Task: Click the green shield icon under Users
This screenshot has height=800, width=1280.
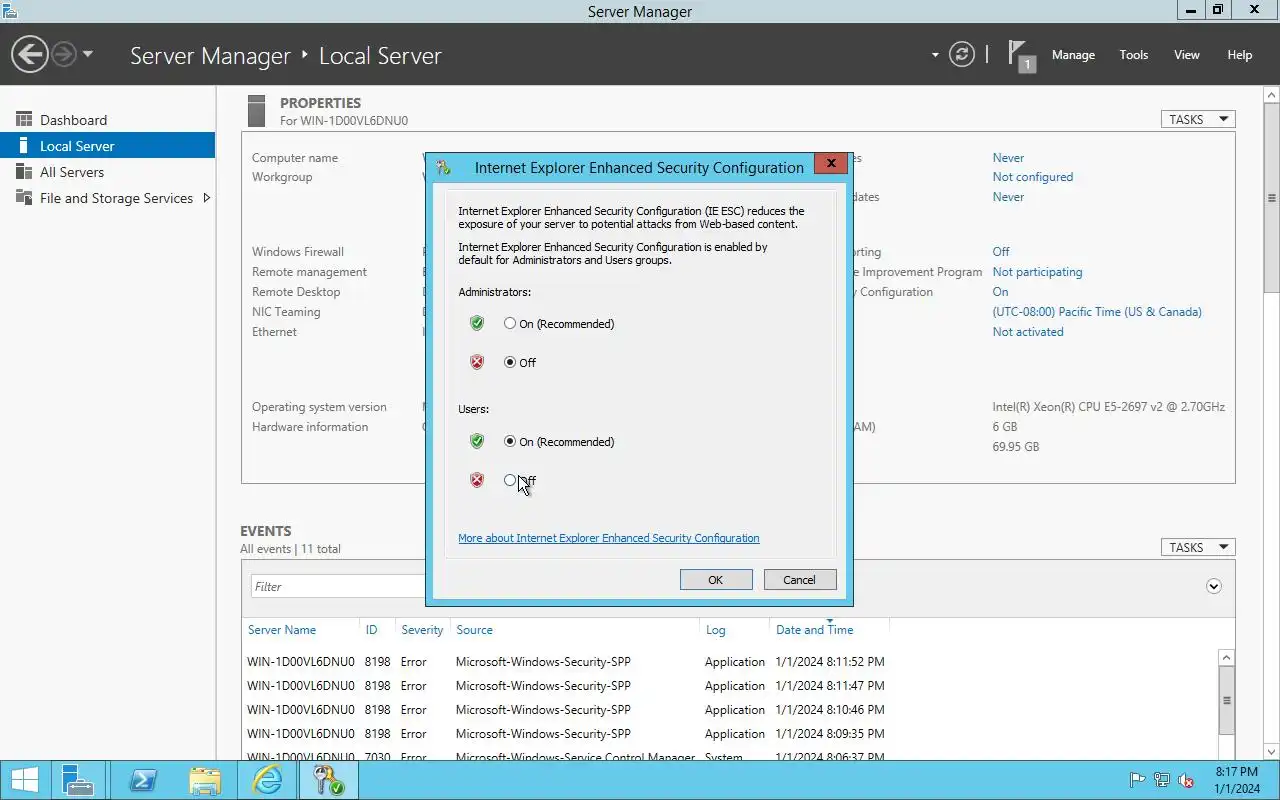Action: (477, 441)
